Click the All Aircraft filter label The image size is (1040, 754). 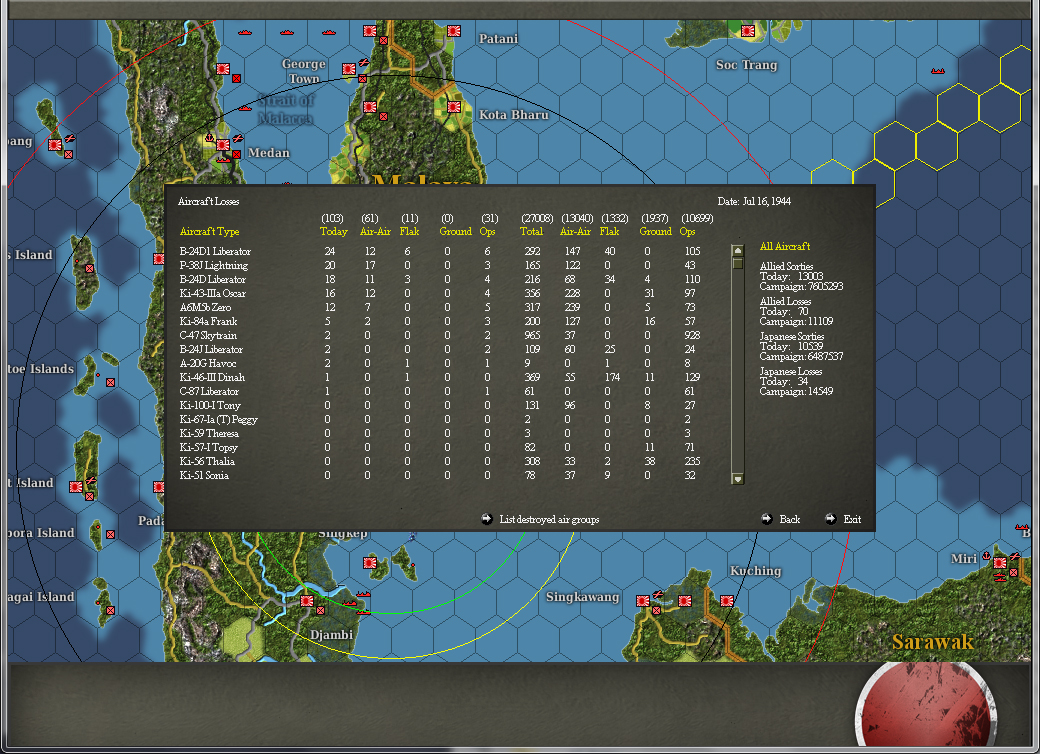click(x=785, y=246)
